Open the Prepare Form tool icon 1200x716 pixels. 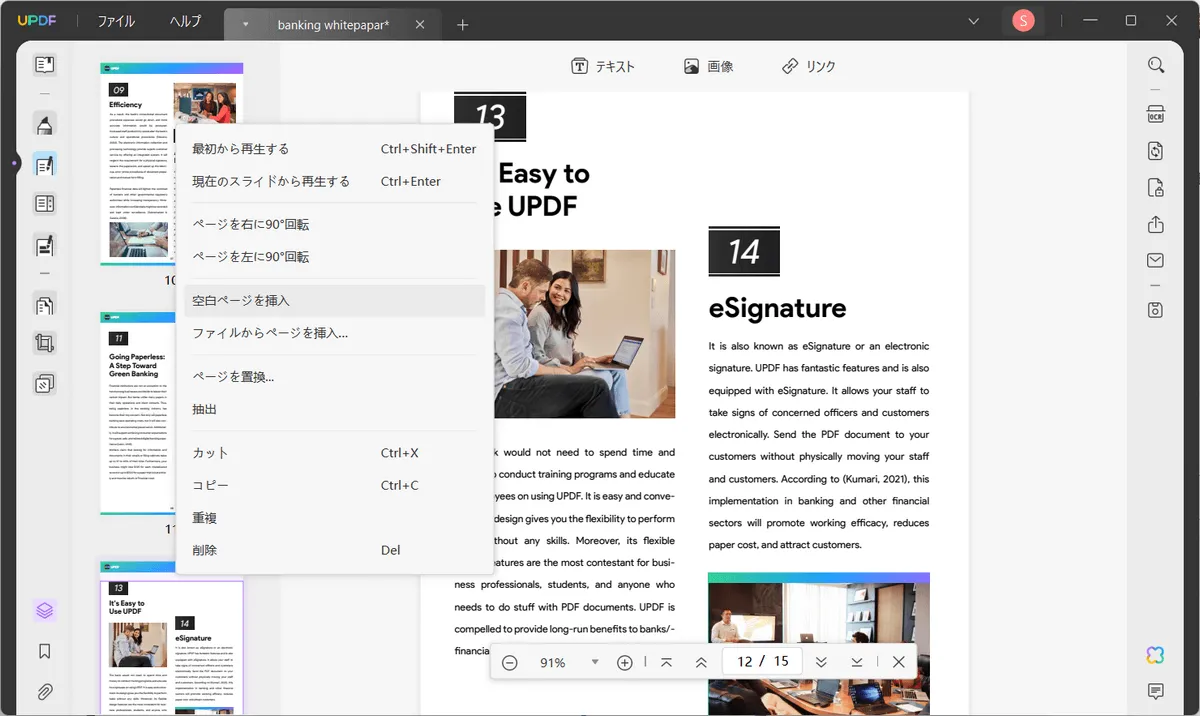[x=44, y=204]
